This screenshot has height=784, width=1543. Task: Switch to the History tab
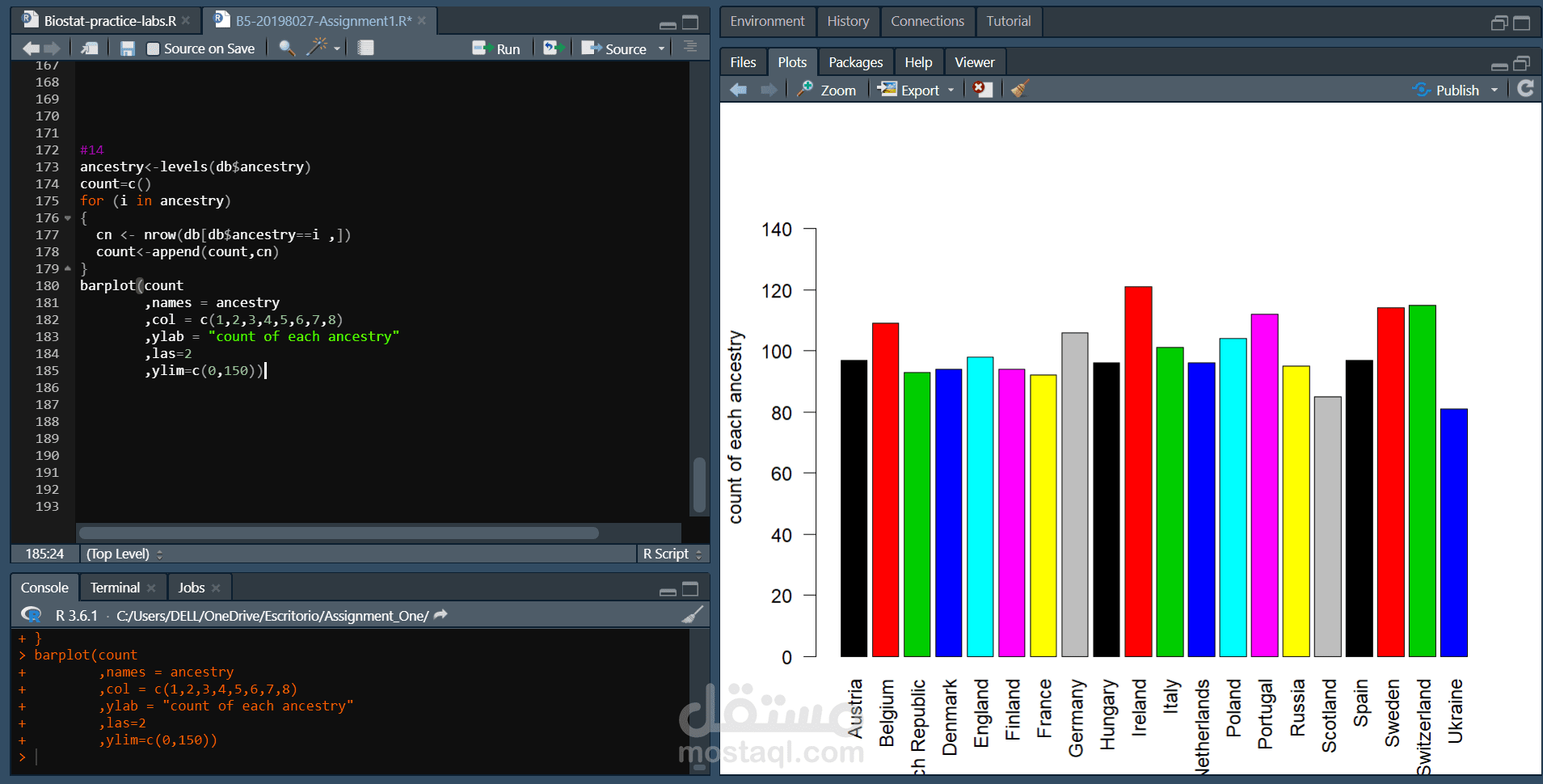848,21
